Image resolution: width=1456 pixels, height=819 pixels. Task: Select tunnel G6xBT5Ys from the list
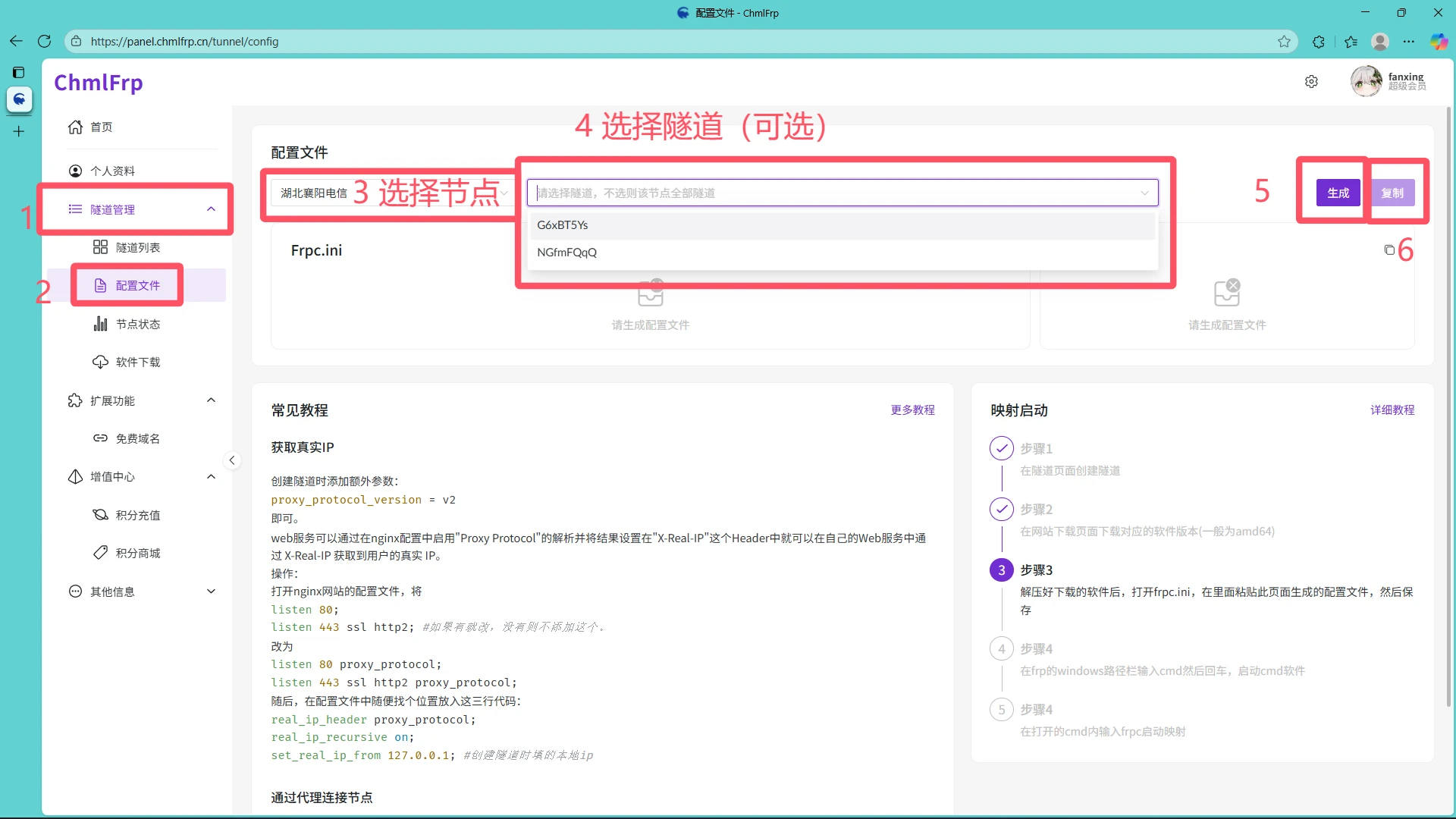[x=563, y=224]
